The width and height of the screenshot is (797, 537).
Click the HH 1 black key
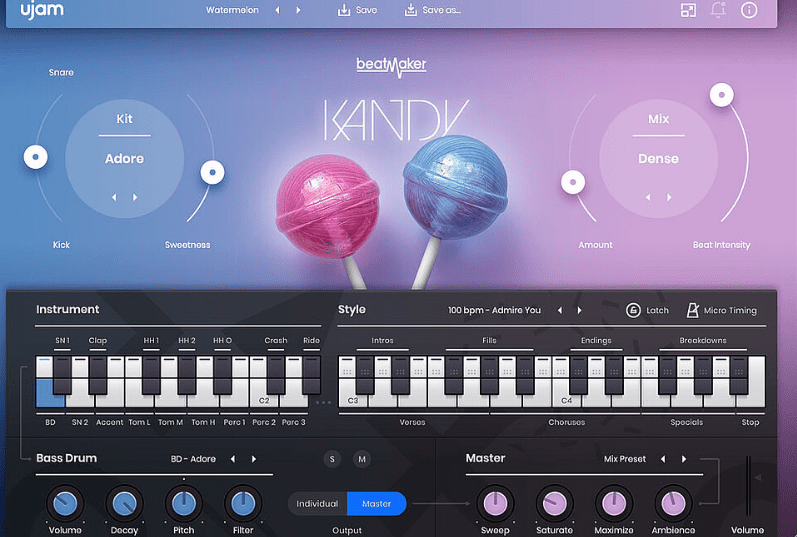point(151,375)
